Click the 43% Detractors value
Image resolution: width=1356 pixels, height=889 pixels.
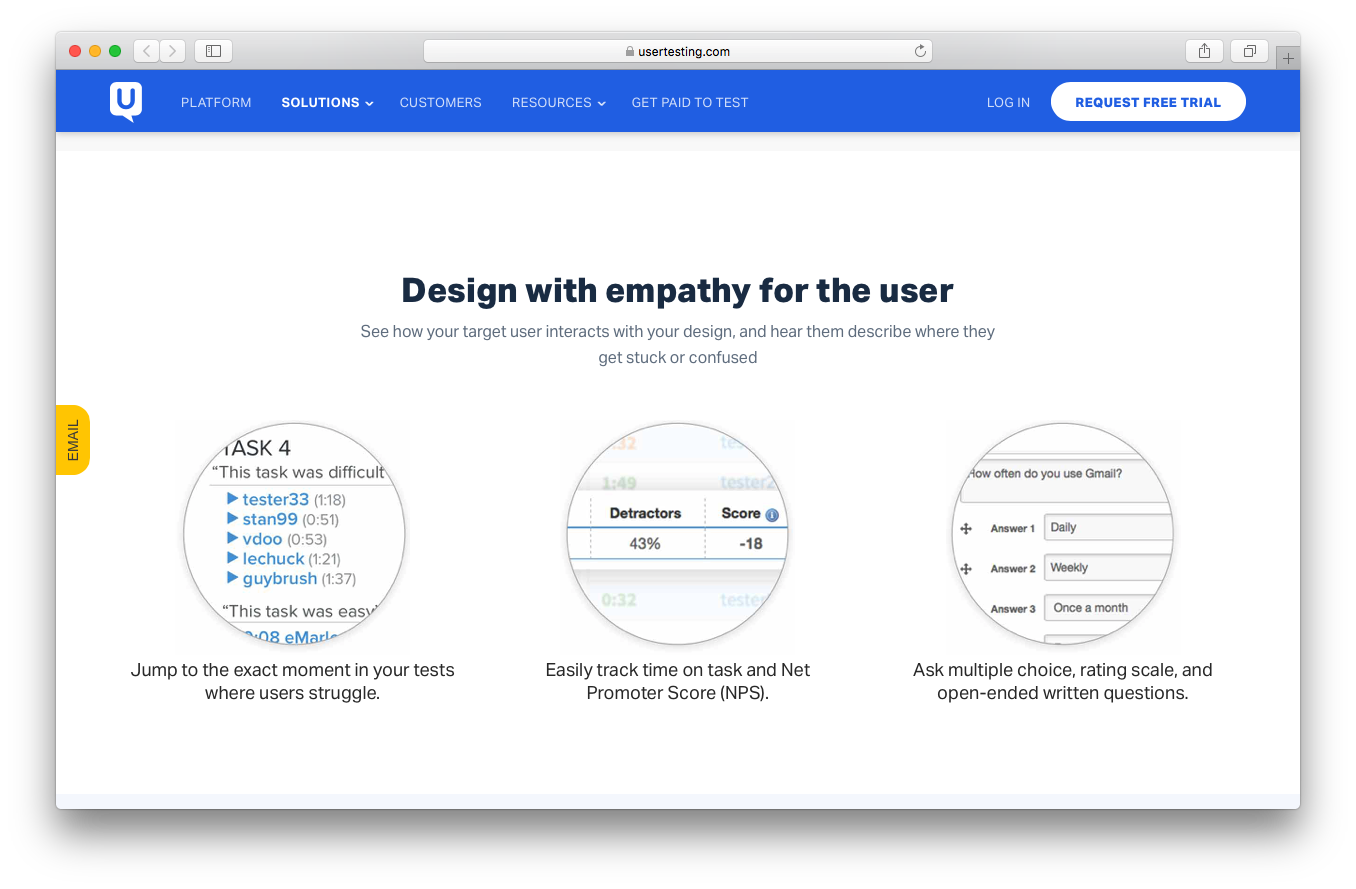pyautogui.click(x=645, y=544)
